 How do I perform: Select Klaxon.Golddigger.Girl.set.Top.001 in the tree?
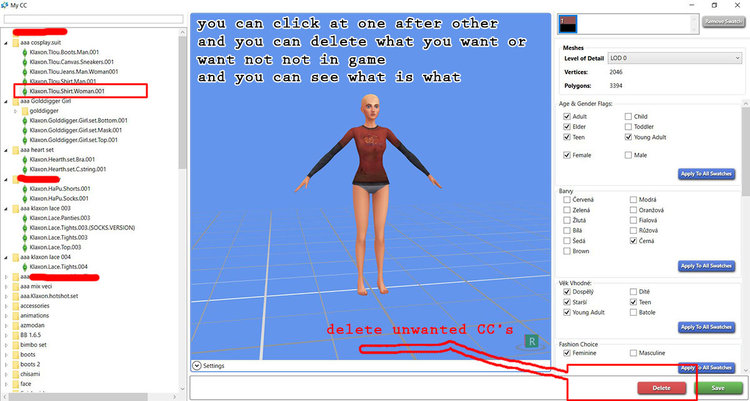click(x=73, y=140)
